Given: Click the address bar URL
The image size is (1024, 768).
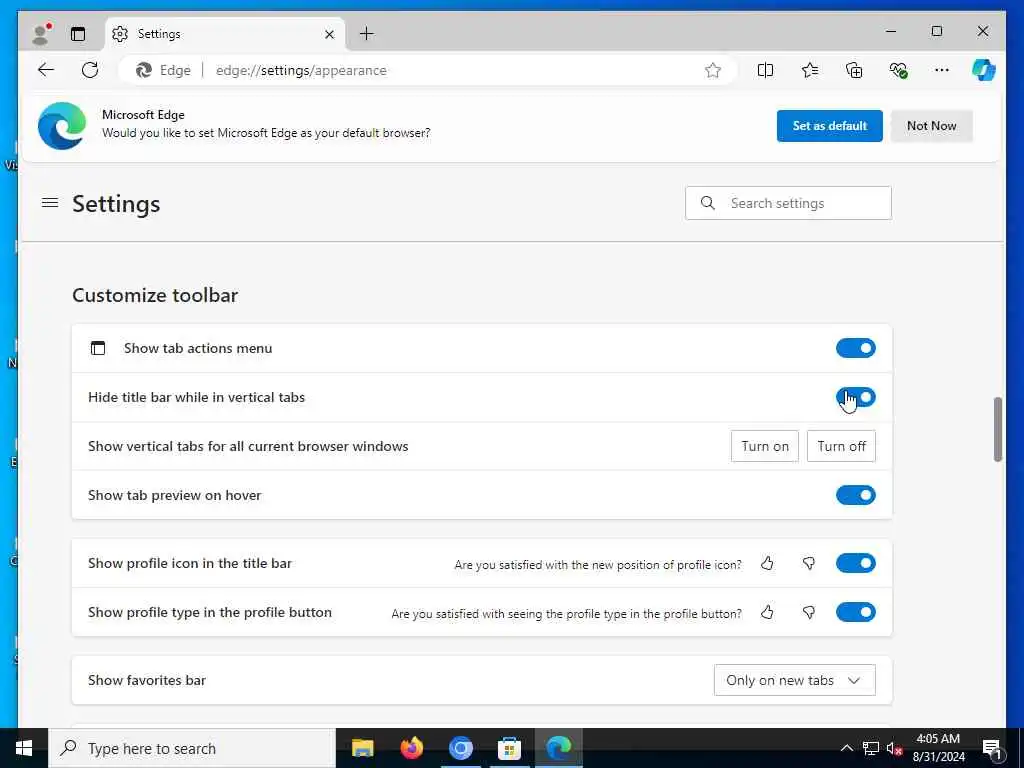Looking at the screenshot, I should [301, 70].
